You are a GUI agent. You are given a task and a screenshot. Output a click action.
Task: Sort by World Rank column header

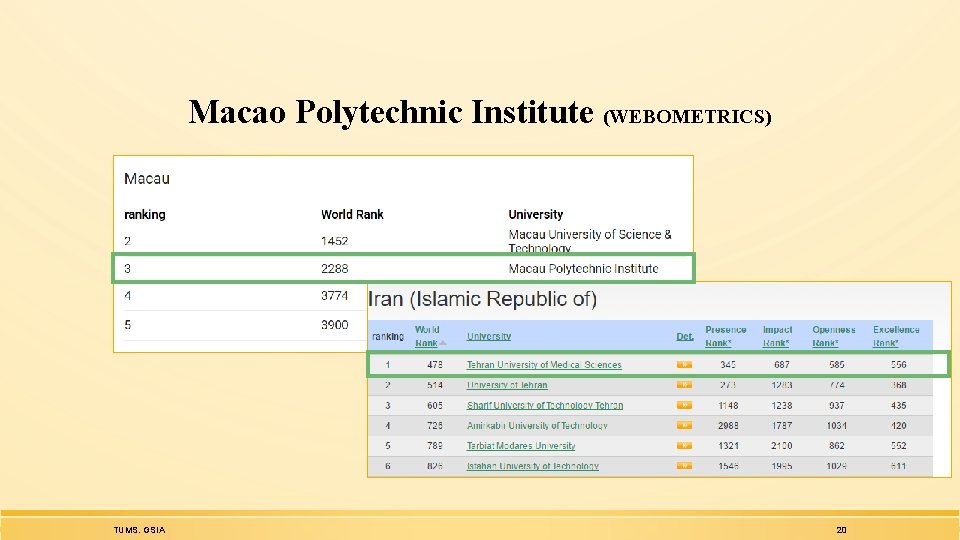(x=427, y=336)
